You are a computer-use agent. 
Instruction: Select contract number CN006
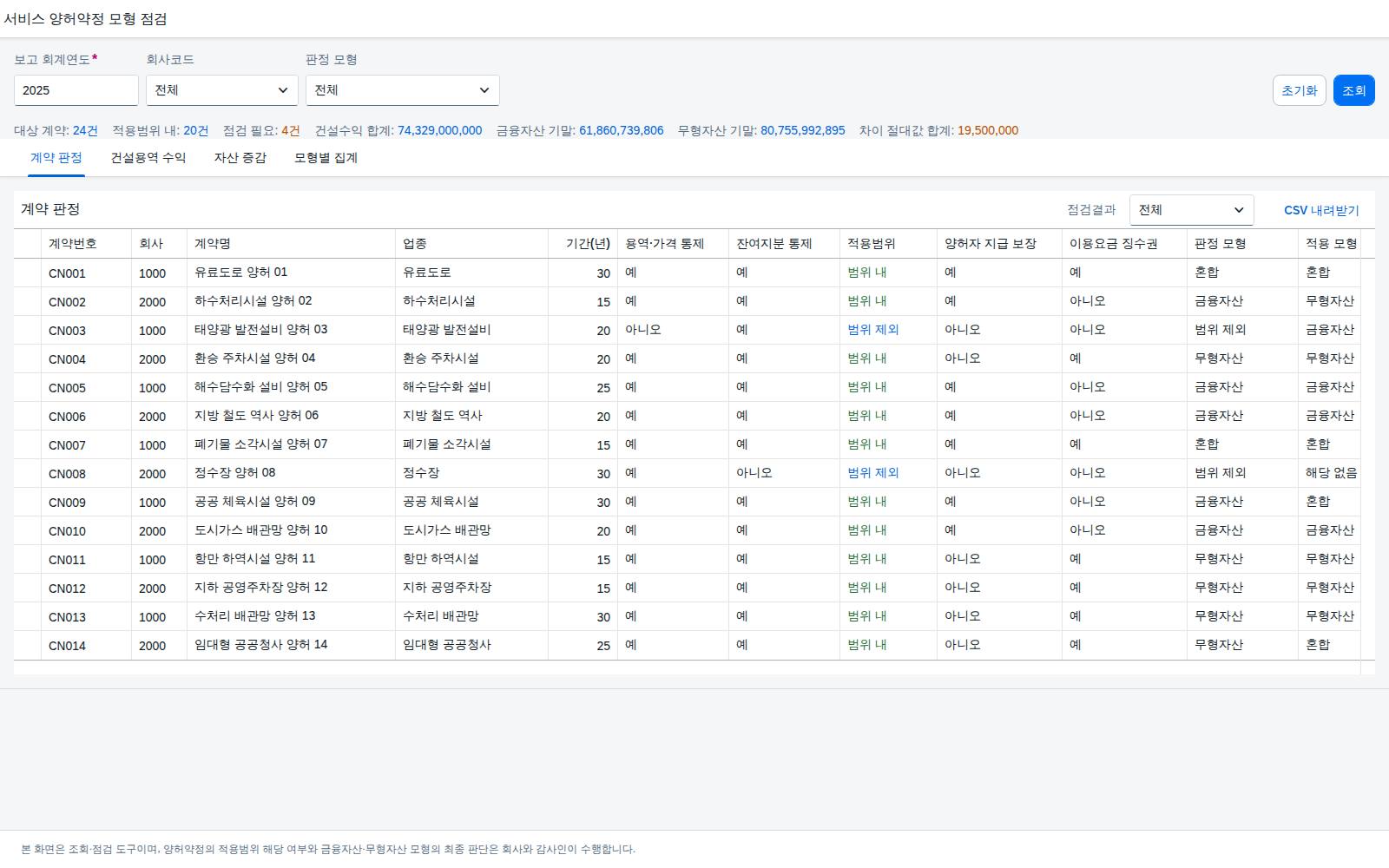67,417
